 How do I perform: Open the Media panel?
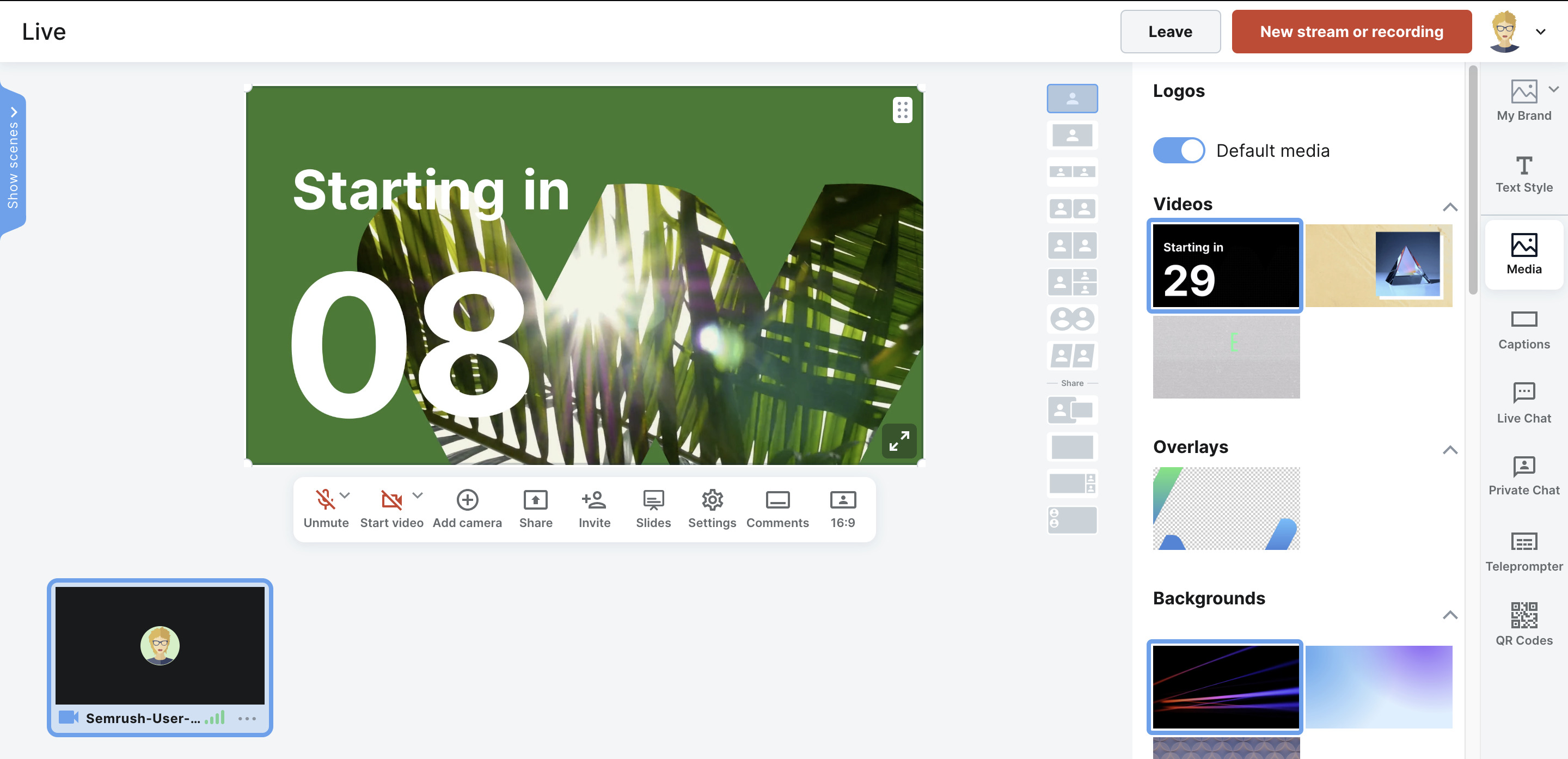[x=1524, y=255]
